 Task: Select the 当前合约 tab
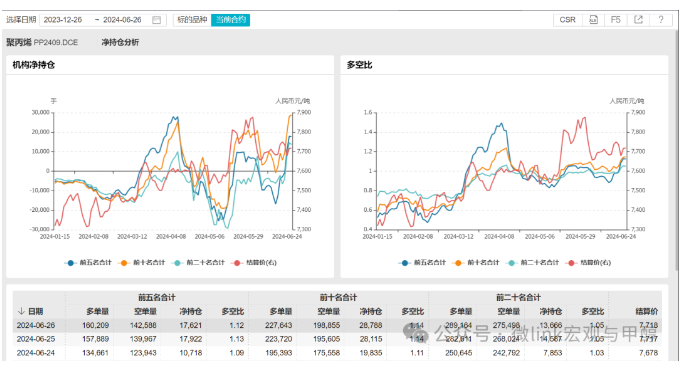[230, 20]
